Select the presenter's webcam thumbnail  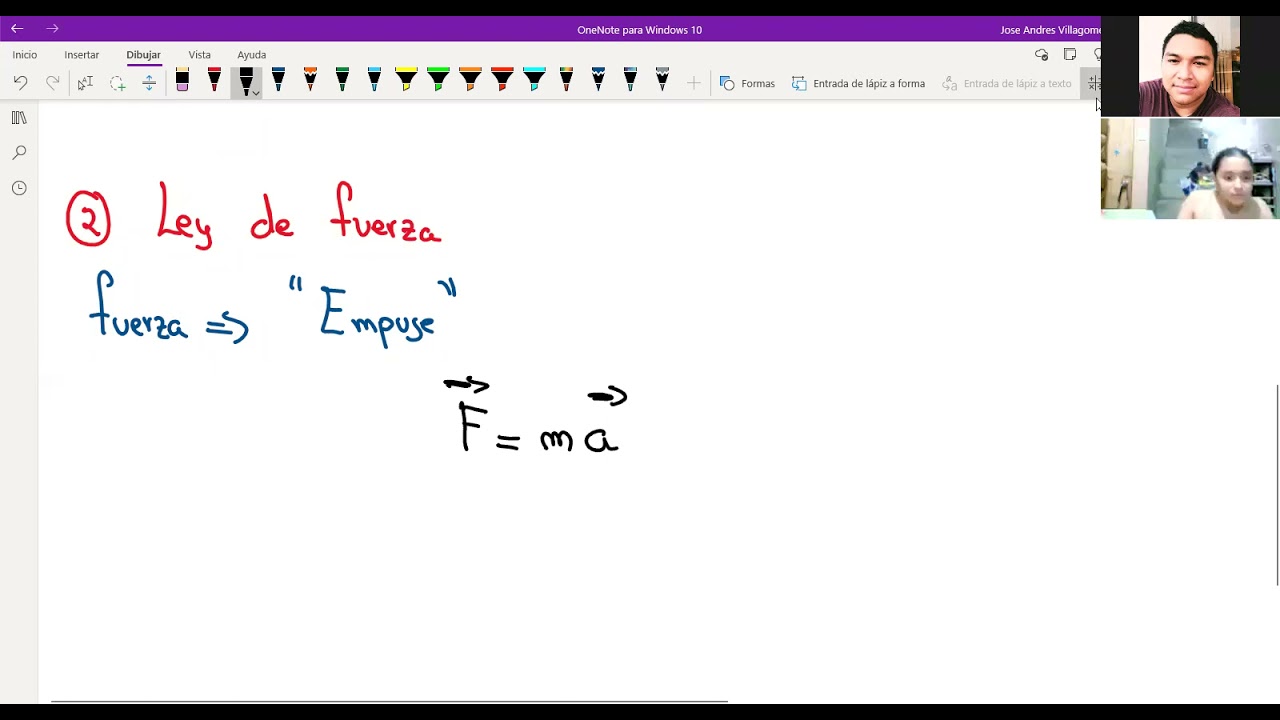tap(1189, 66)
